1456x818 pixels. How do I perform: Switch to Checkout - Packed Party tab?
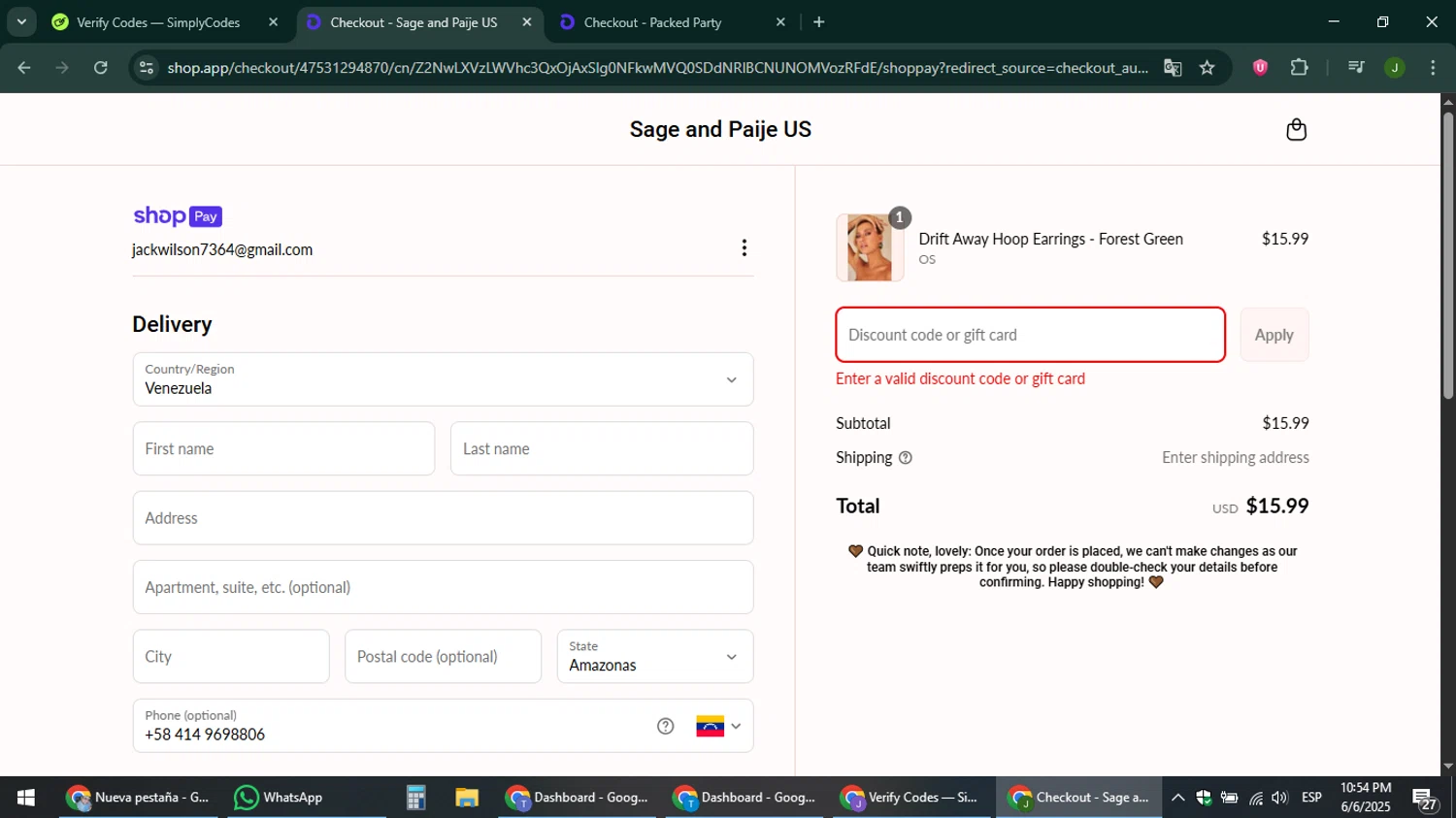click(x=652, y=22)
